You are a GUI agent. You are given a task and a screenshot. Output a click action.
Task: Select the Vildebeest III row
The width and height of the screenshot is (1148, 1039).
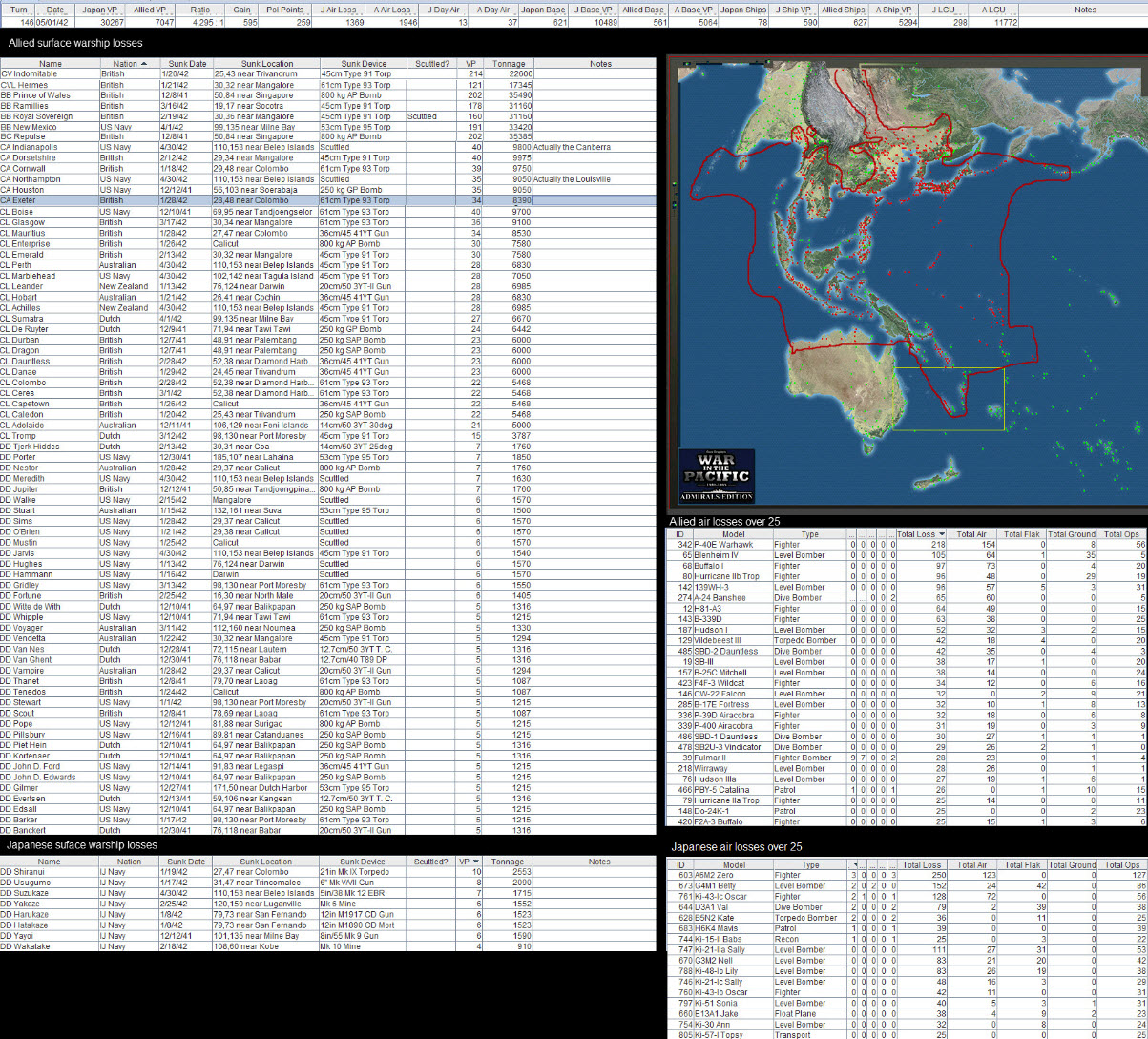(x=907, y=641)
